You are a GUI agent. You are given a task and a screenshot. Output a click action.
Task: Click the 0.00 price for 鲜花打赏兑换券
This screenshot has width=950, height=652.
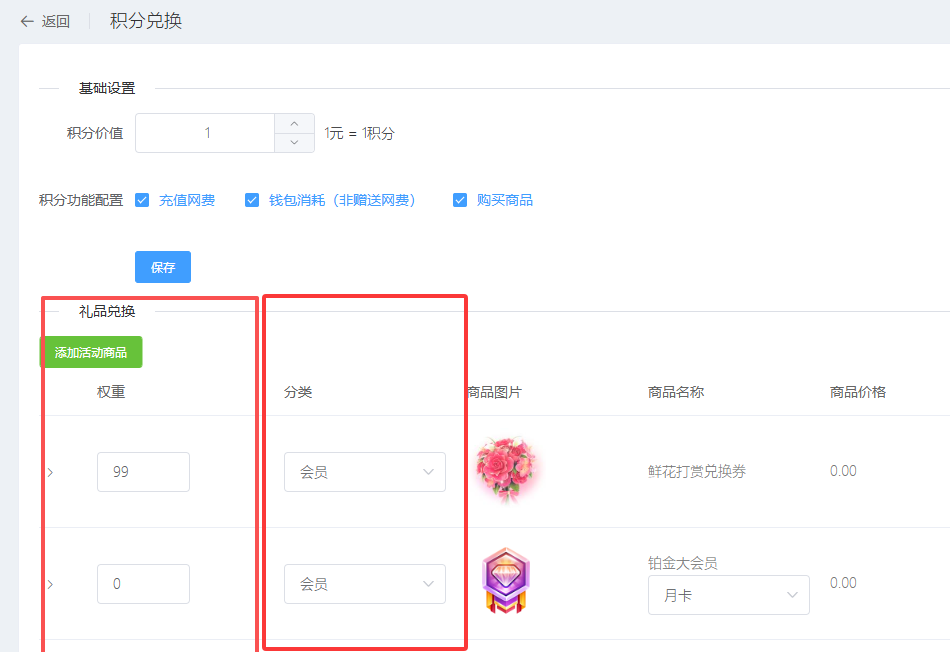click(x=843, y=471)
